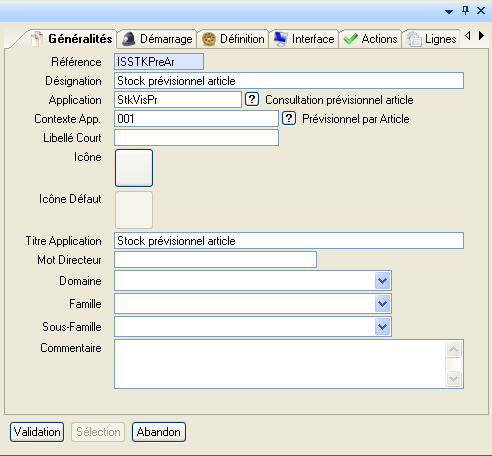The height and width of the screenshot is (456, 492).
Task: Open the Définition tab
Action: [x=233, y=39]
